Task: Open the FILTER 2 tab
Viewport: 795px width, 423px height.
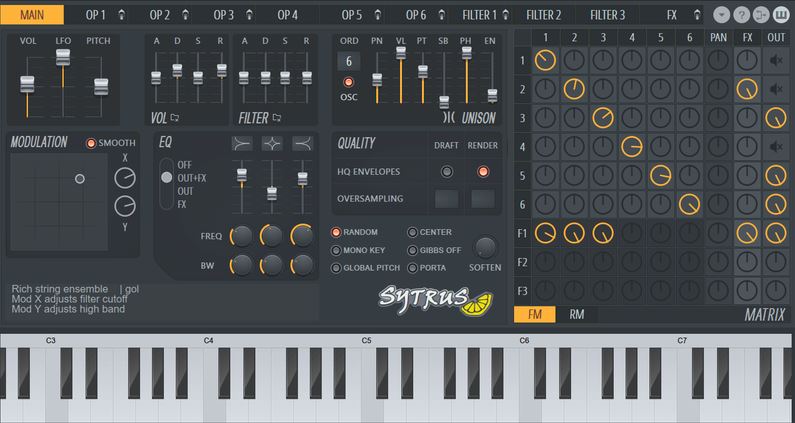Action: (544, 15)
